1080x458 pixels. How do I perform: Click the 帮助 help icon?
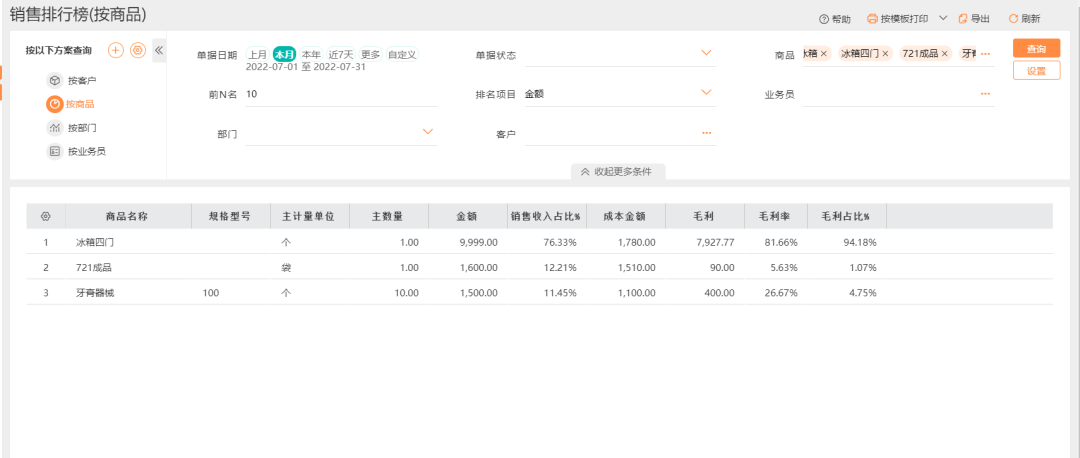tap(824, 19)
